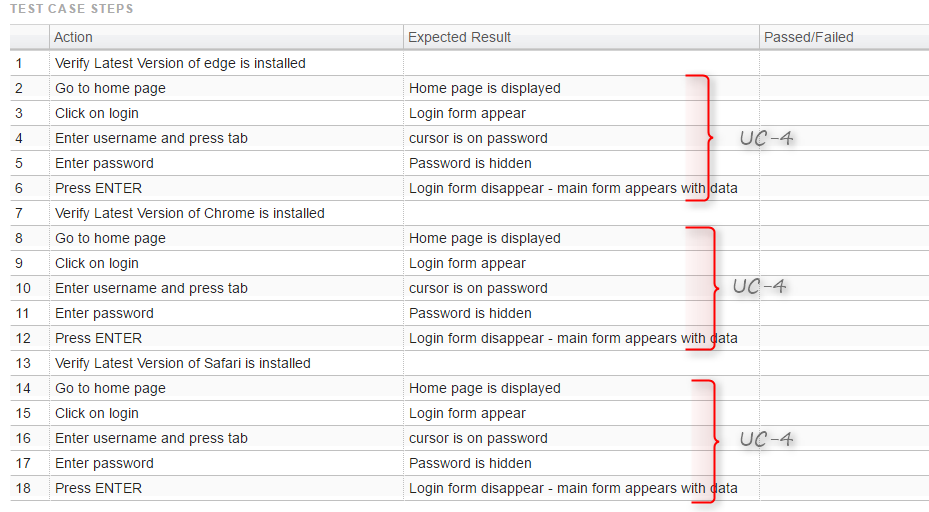Click 'Press ENTER' action in step 6
929x512 pixels.
tap(98, 188)
